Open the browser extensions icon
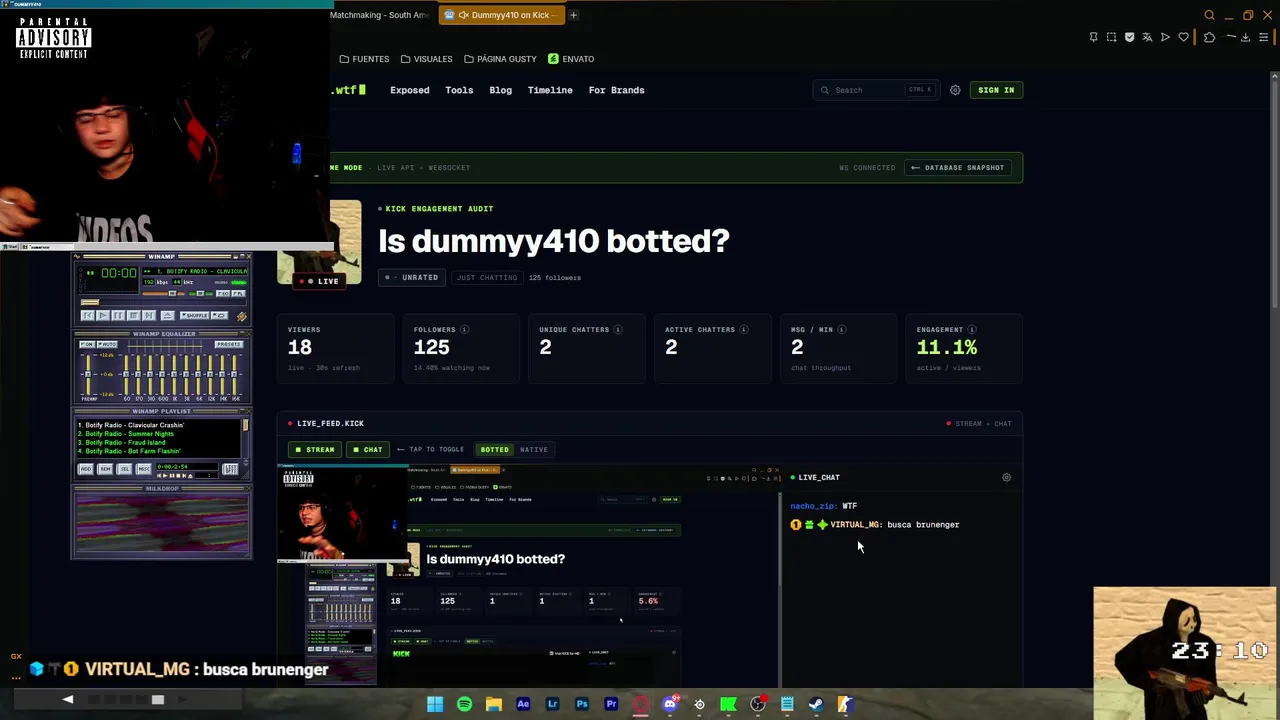This screenshot has width=1280, height=720. pos(1209,37)
